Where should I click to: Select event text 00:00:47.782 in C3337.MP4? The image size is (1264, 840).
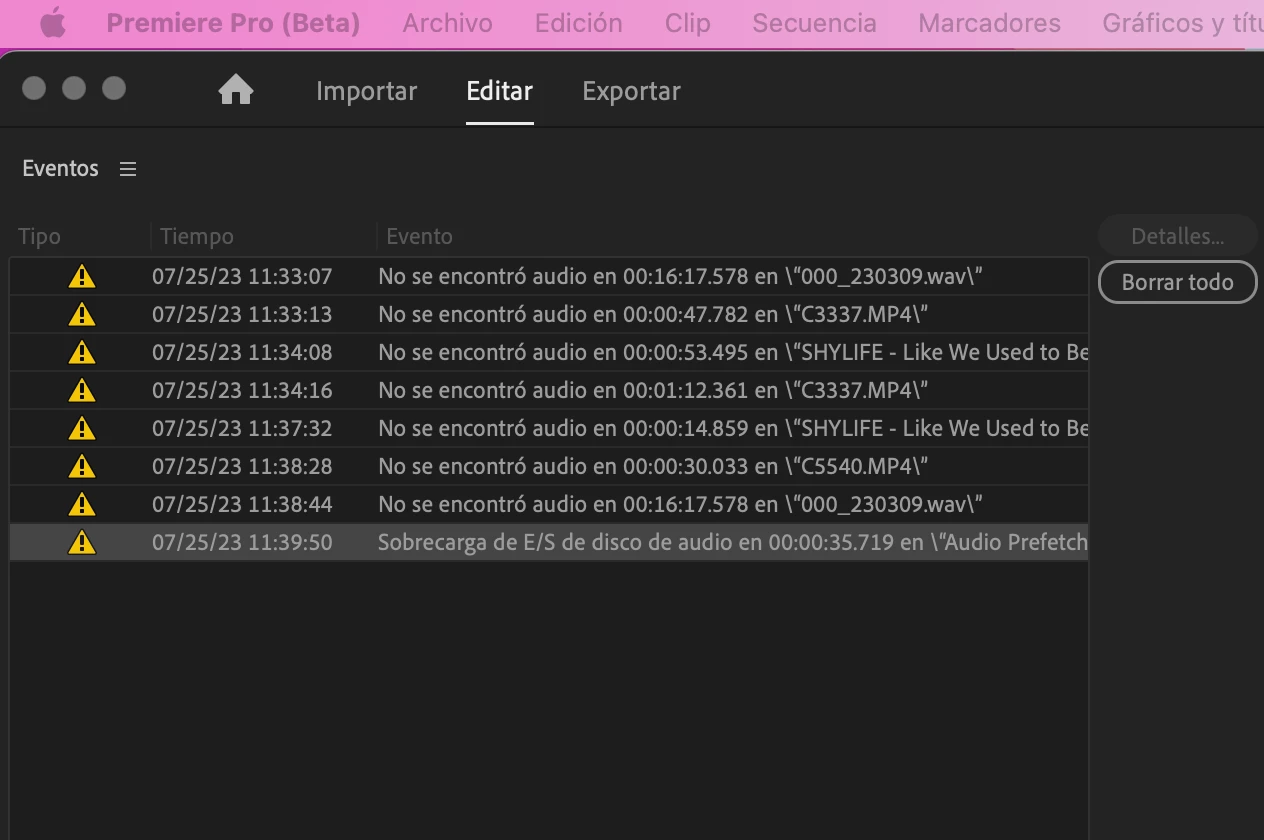[653, 314]
